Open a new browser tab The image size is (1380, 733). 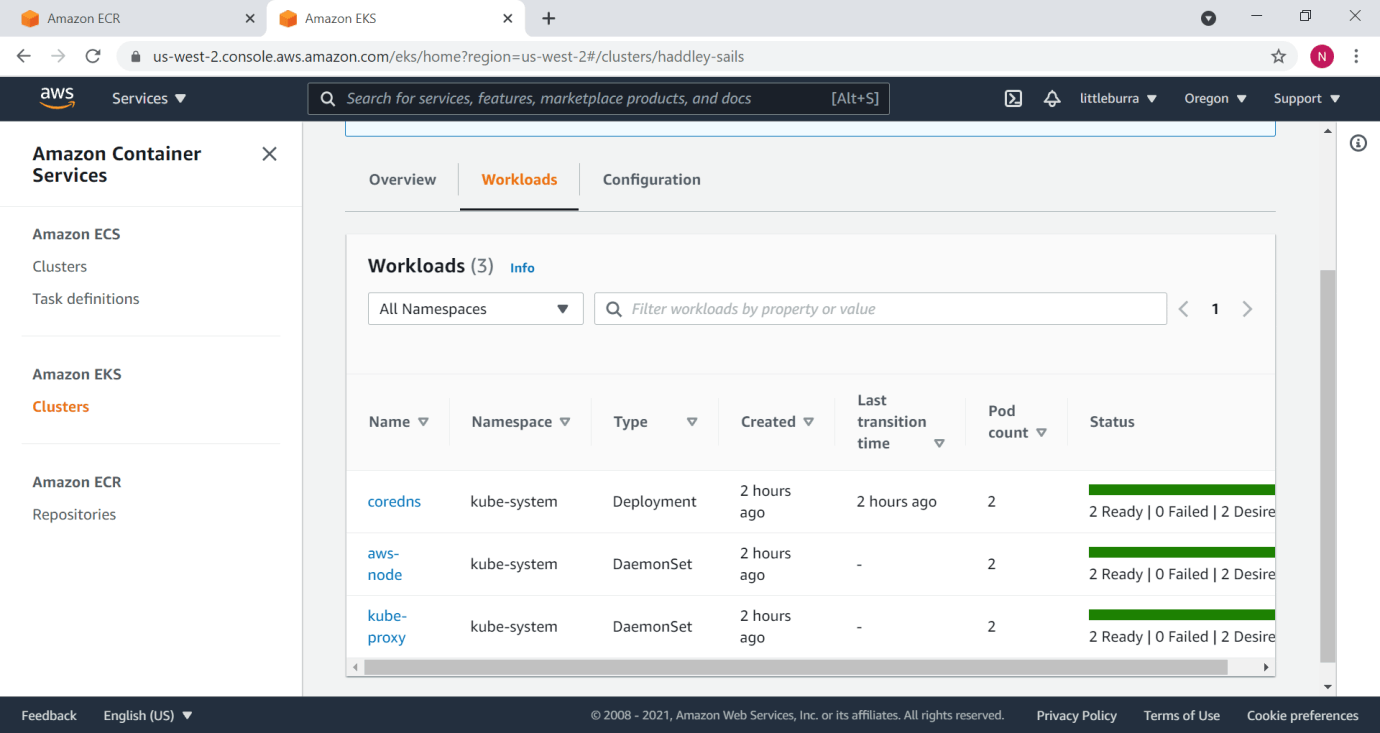tap(548, 18)
